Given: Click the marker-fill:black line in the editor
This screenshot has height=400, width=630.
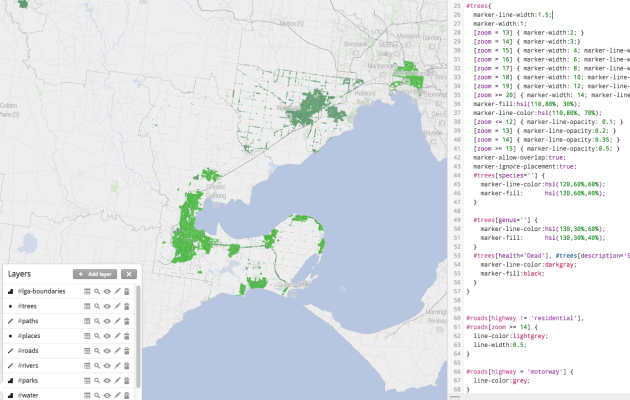Looking at the screenshot, I should point(510,272).
